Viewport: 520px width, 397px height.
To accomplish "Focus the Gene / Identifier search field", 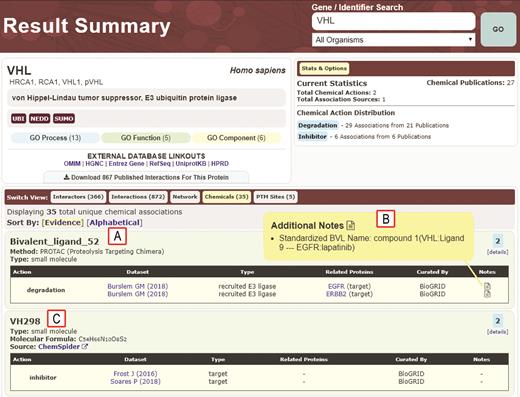I will [x=393, y=21].
